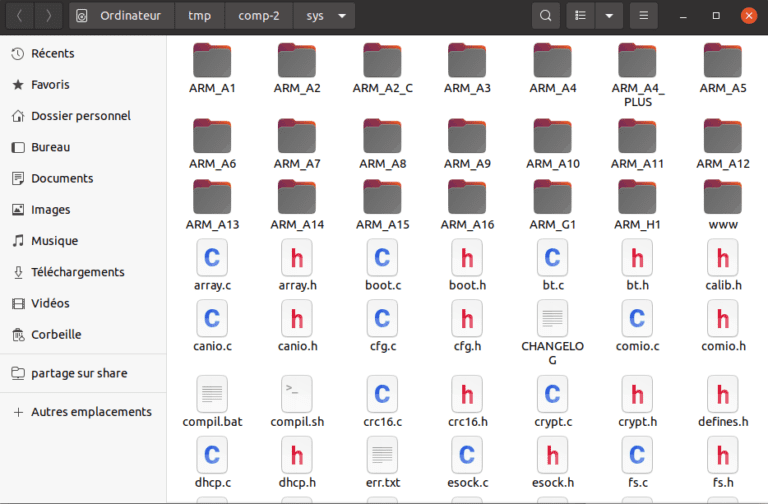Open Récents in the sidebar

[83, 53]
